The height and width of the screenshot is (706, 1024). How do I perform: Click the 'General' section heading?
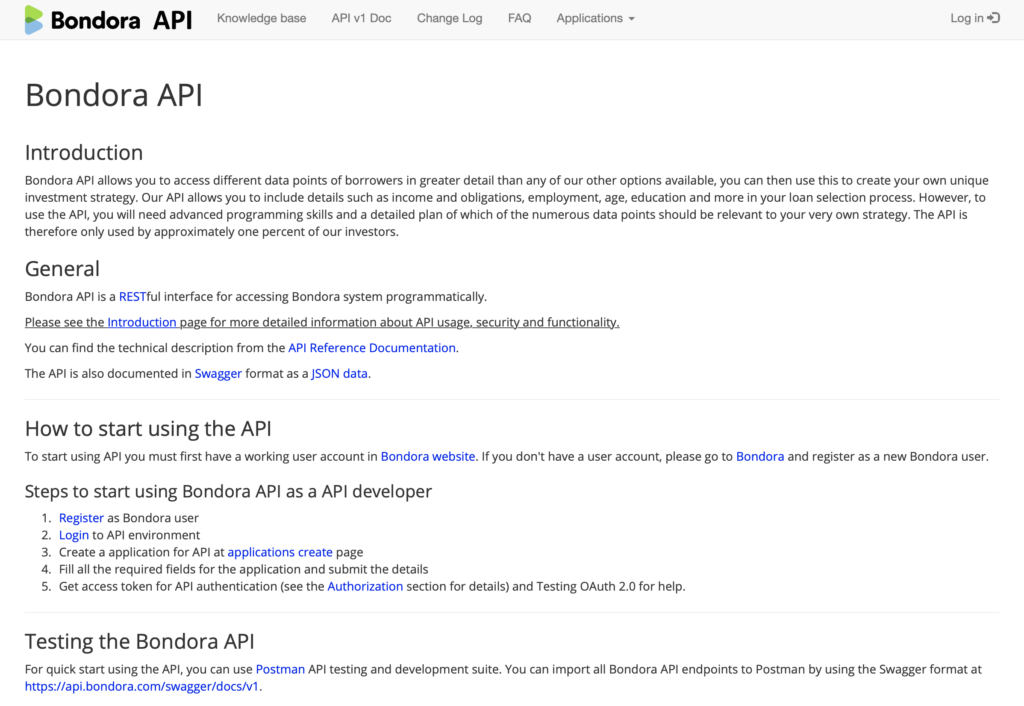[x=62, y=269]
